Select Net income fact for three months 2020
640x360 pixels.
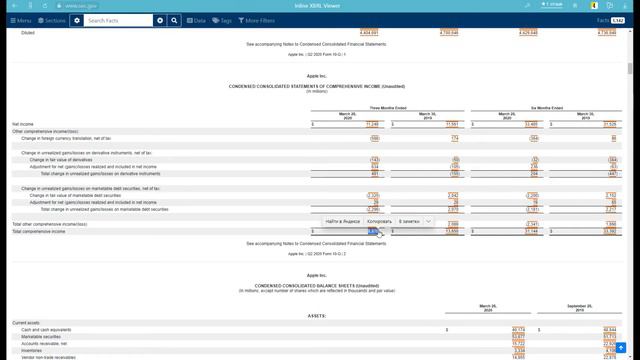[x=372, y=124]
